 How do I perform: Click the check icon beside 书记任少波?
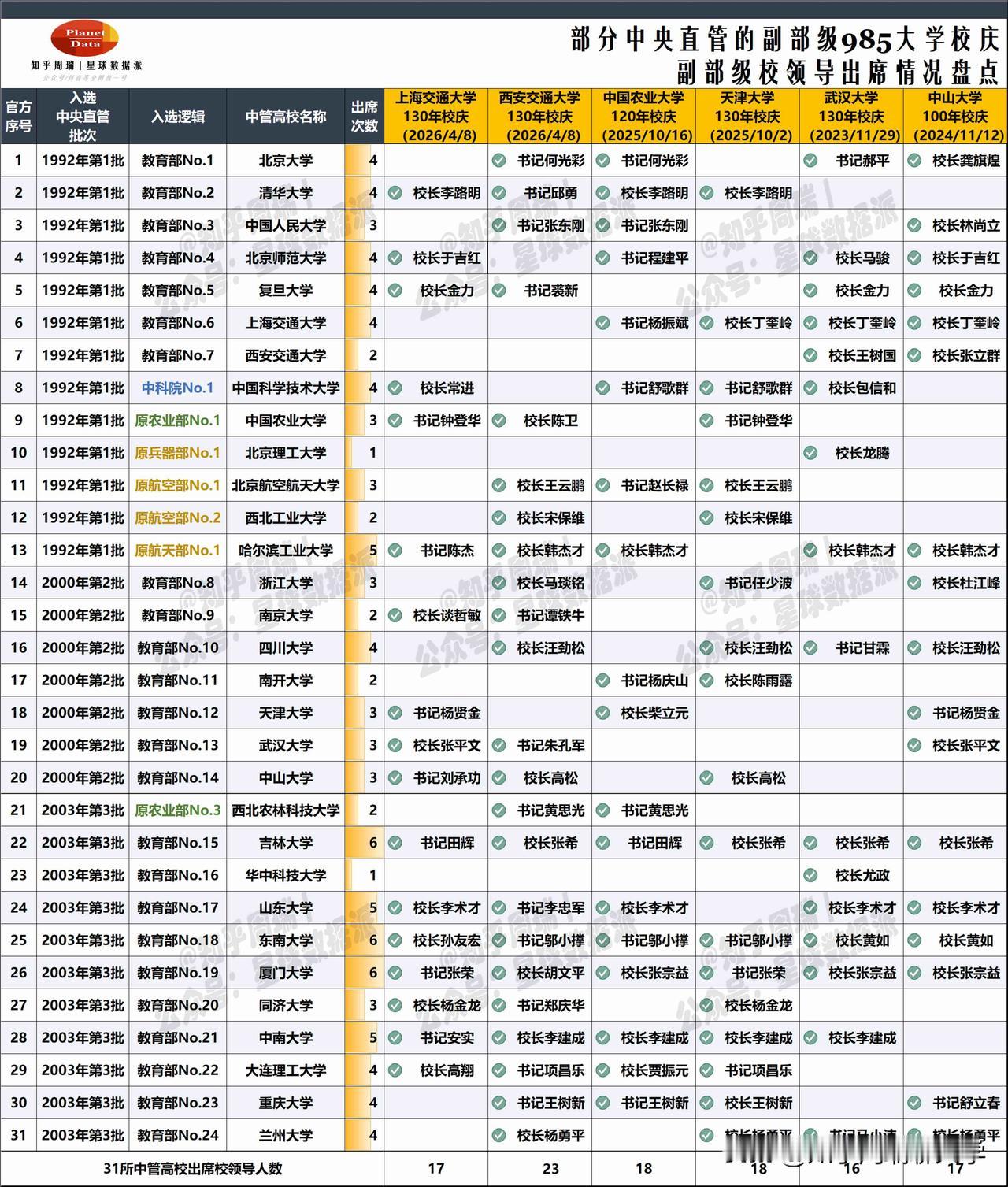pyautogui.click(x=706, y=583)
